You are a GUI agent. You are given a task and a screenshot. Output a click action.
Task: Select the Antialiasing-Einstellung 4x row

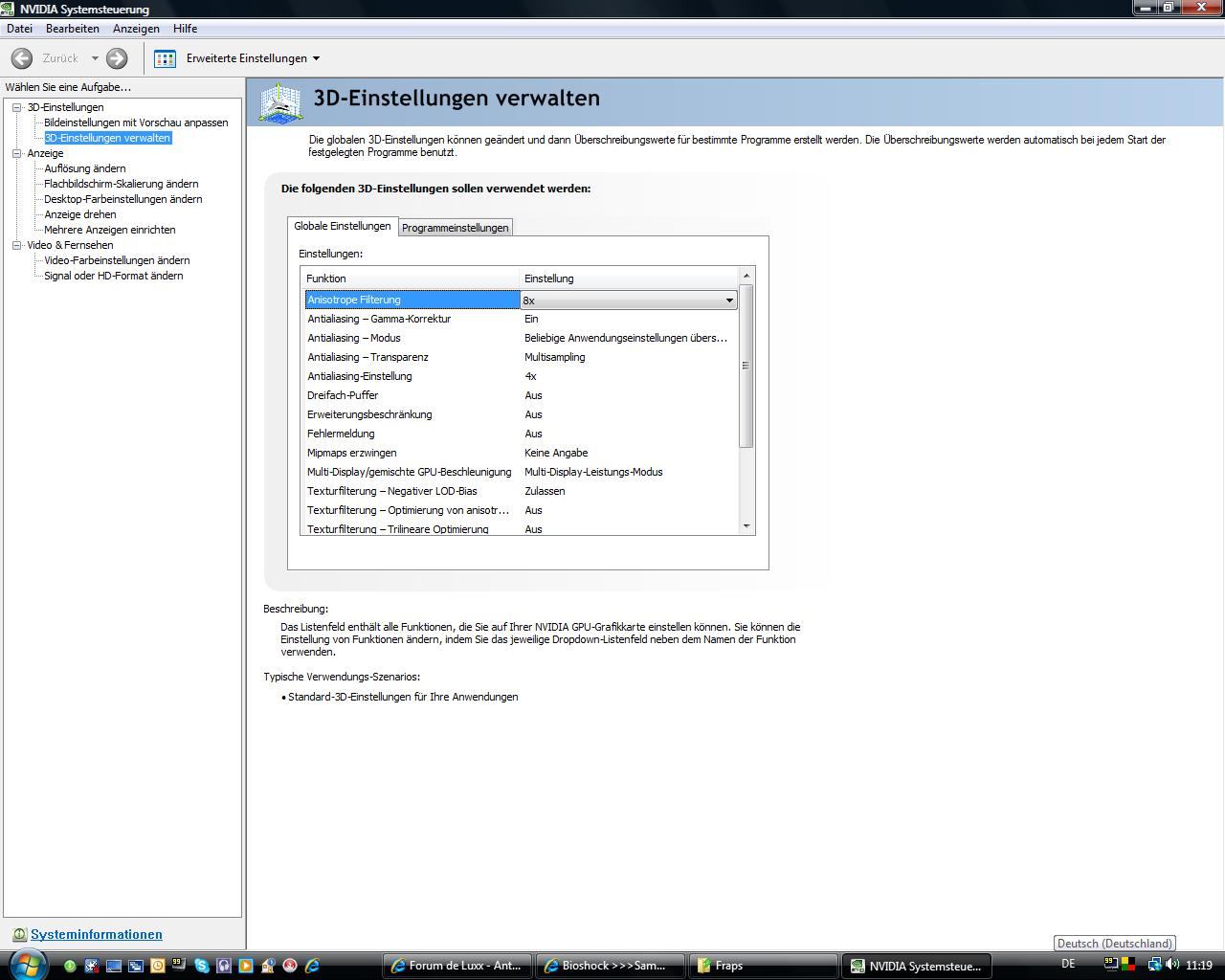coord(522,376)
